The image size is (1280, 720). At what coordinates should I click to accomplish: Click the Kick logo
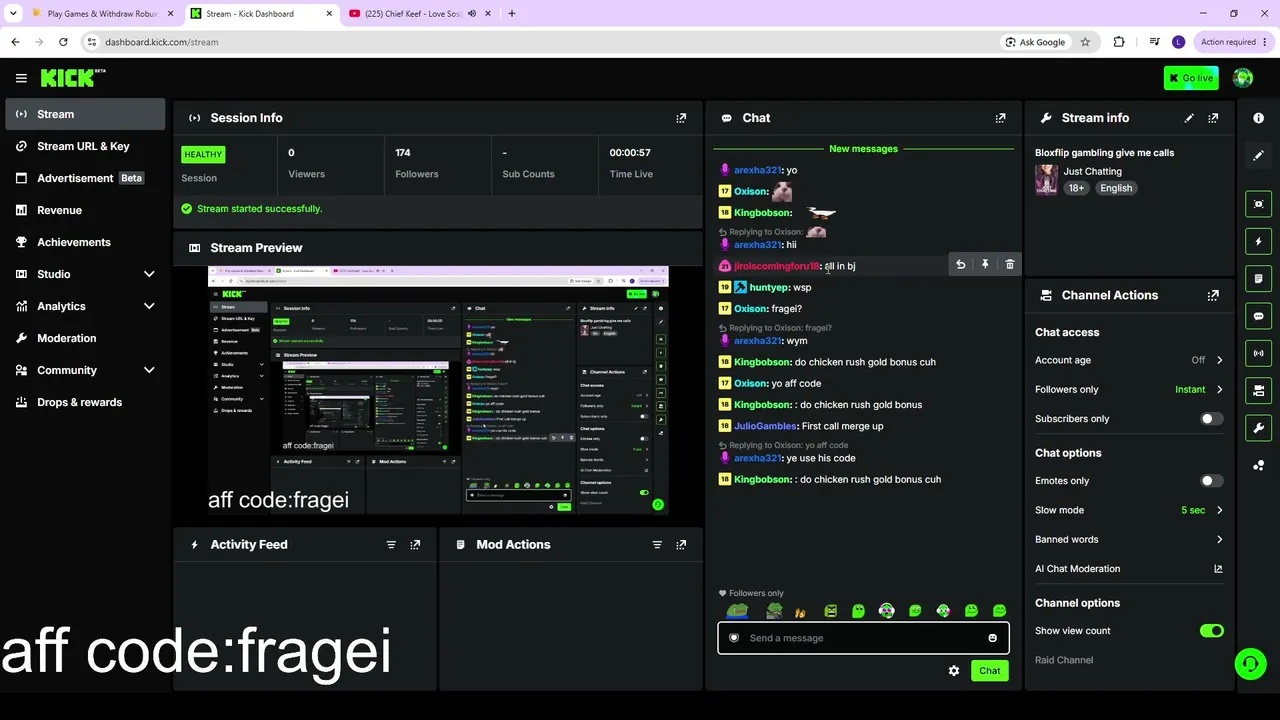72,78
